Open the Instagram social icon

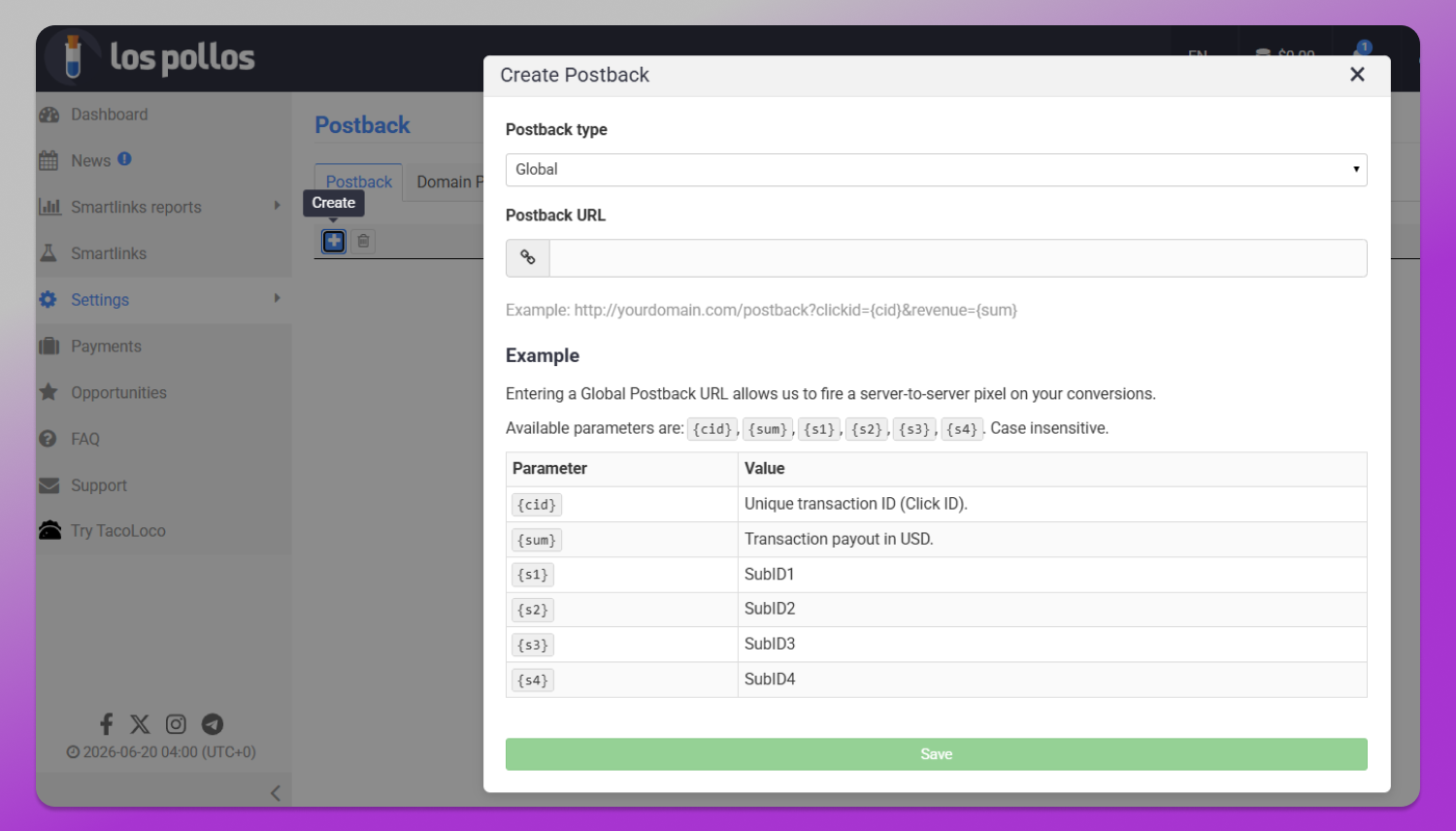[x=176, y=724]
